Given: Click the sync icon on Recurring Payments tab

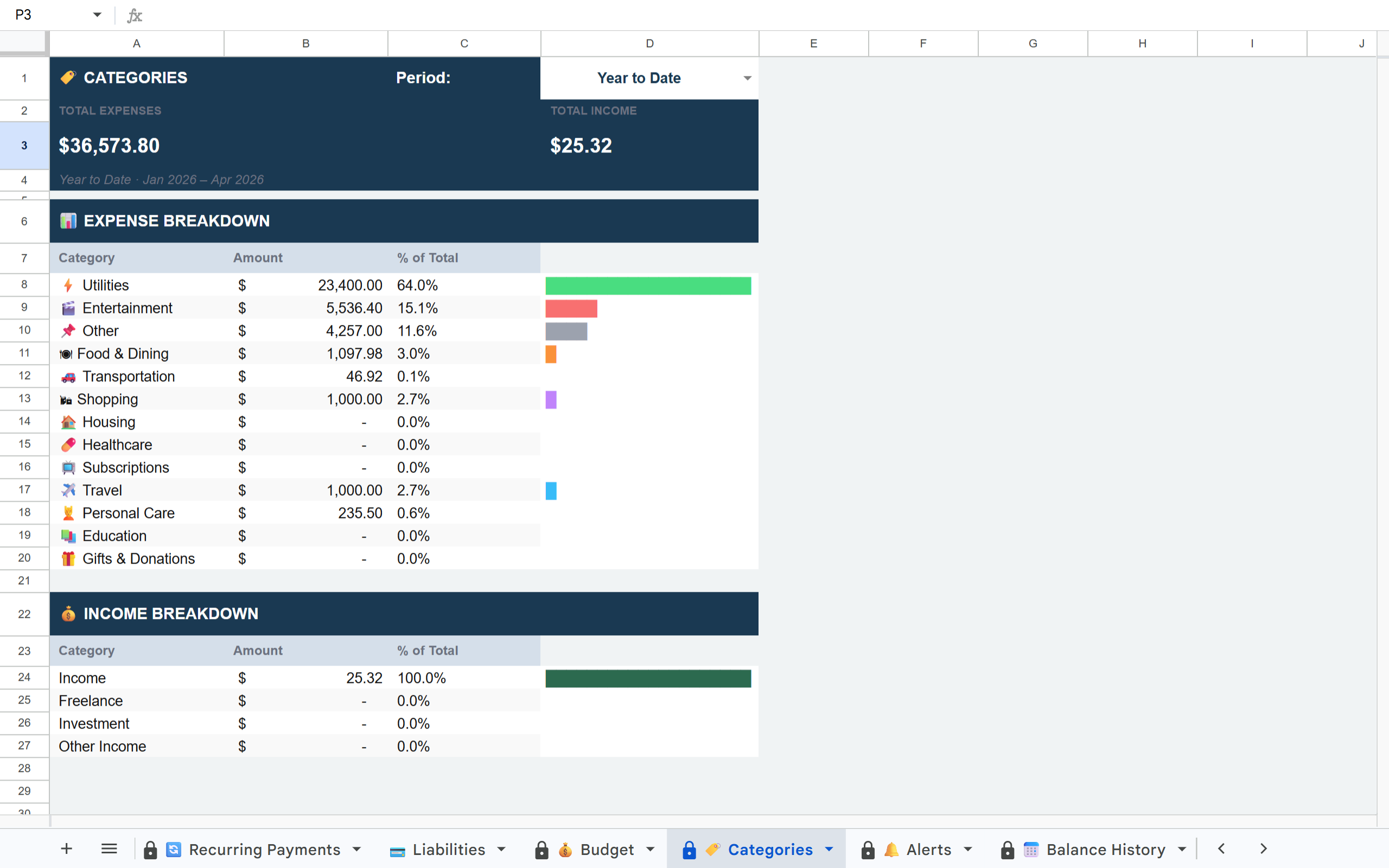Looking at the screenshot, I should 174,848.
